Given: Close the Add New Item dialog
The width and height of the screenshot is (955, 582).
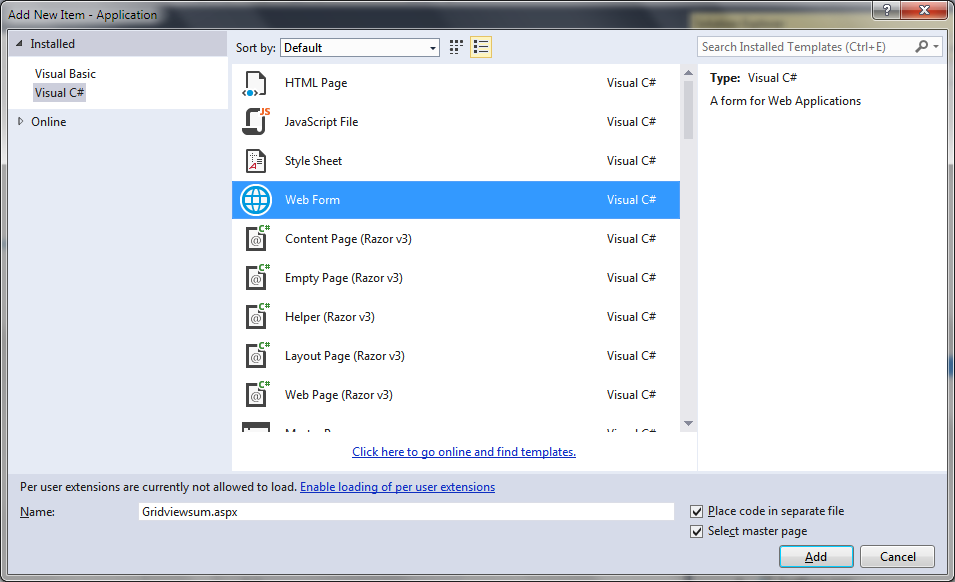Looking at the screenshot, I should (x=925, y=10).
